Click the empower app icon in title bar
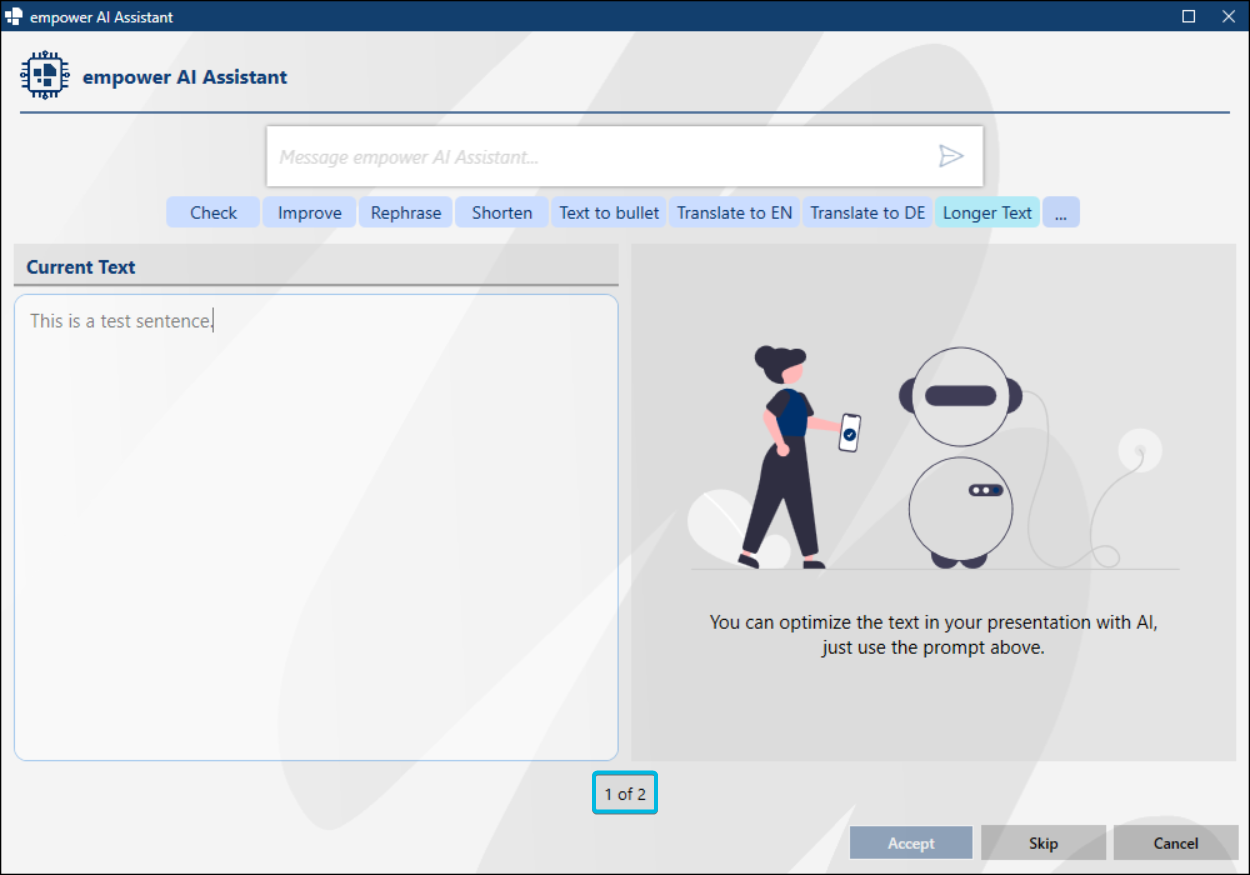The width and height of the screenshot is (1250, 875). tap(14, 16)
